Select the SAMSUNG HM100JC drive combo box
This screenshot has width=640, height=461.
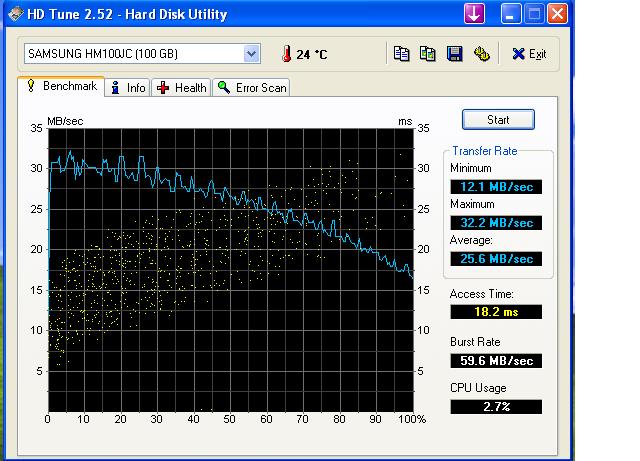pyautogui.click(x=142, y=53)
